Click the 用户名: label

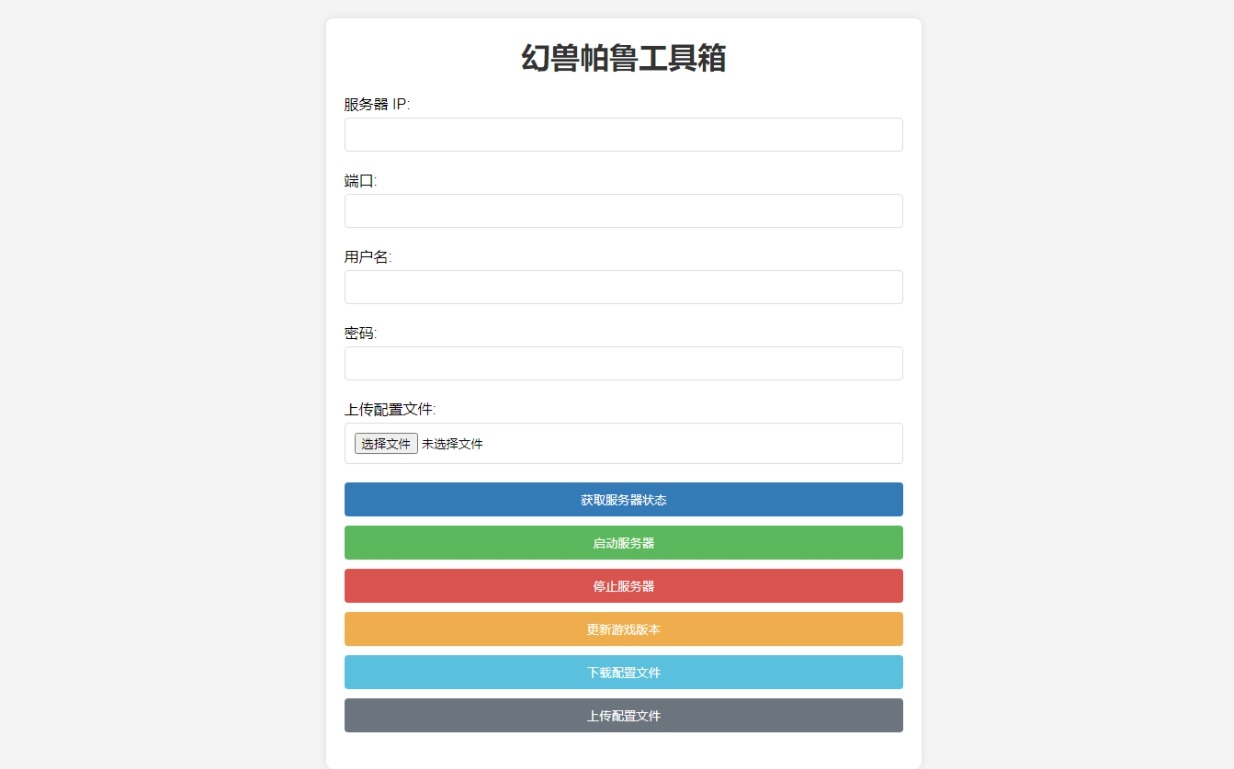click(x=368, y=257)
